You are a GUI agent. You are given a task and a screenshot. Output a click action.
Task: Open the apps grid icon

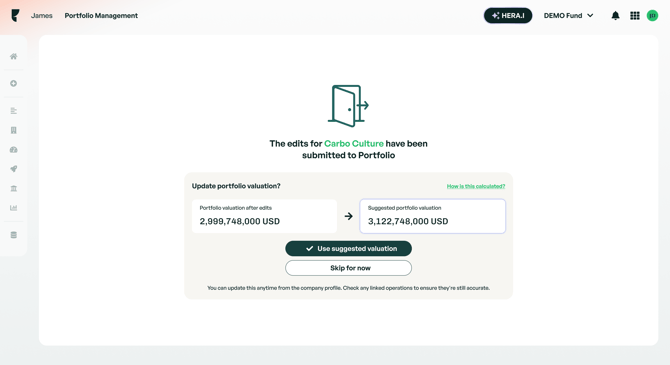[x=635, y=16]
